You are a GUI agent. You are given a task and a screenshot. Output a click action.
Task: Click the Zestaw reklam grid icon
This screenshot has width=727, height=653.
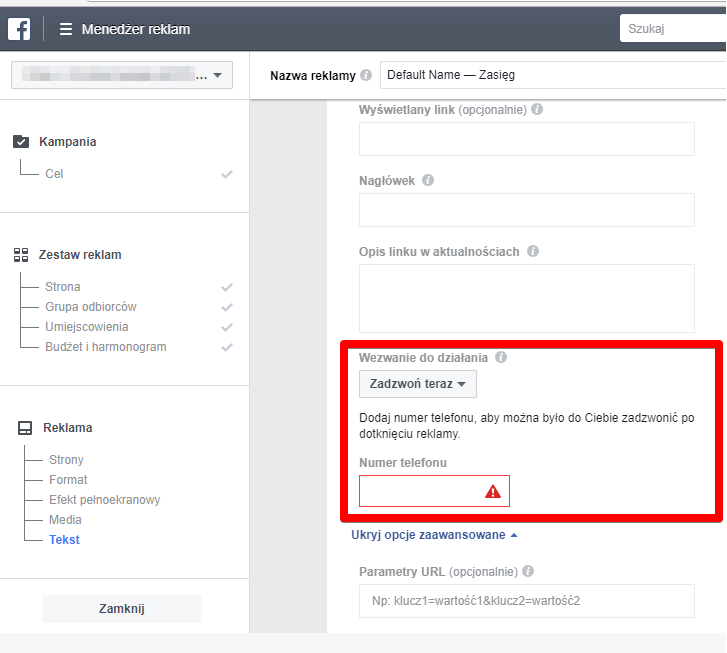coord(21,255)
